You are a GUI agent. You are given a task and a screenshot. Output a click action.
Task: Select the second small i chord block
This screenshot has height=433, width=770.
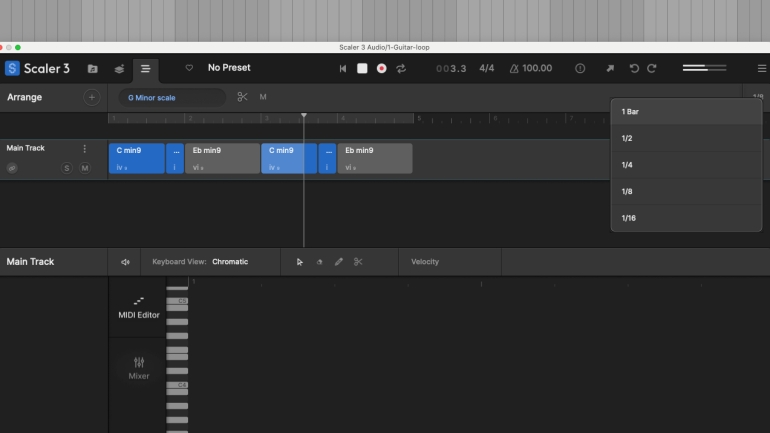(x=327, y=159)
